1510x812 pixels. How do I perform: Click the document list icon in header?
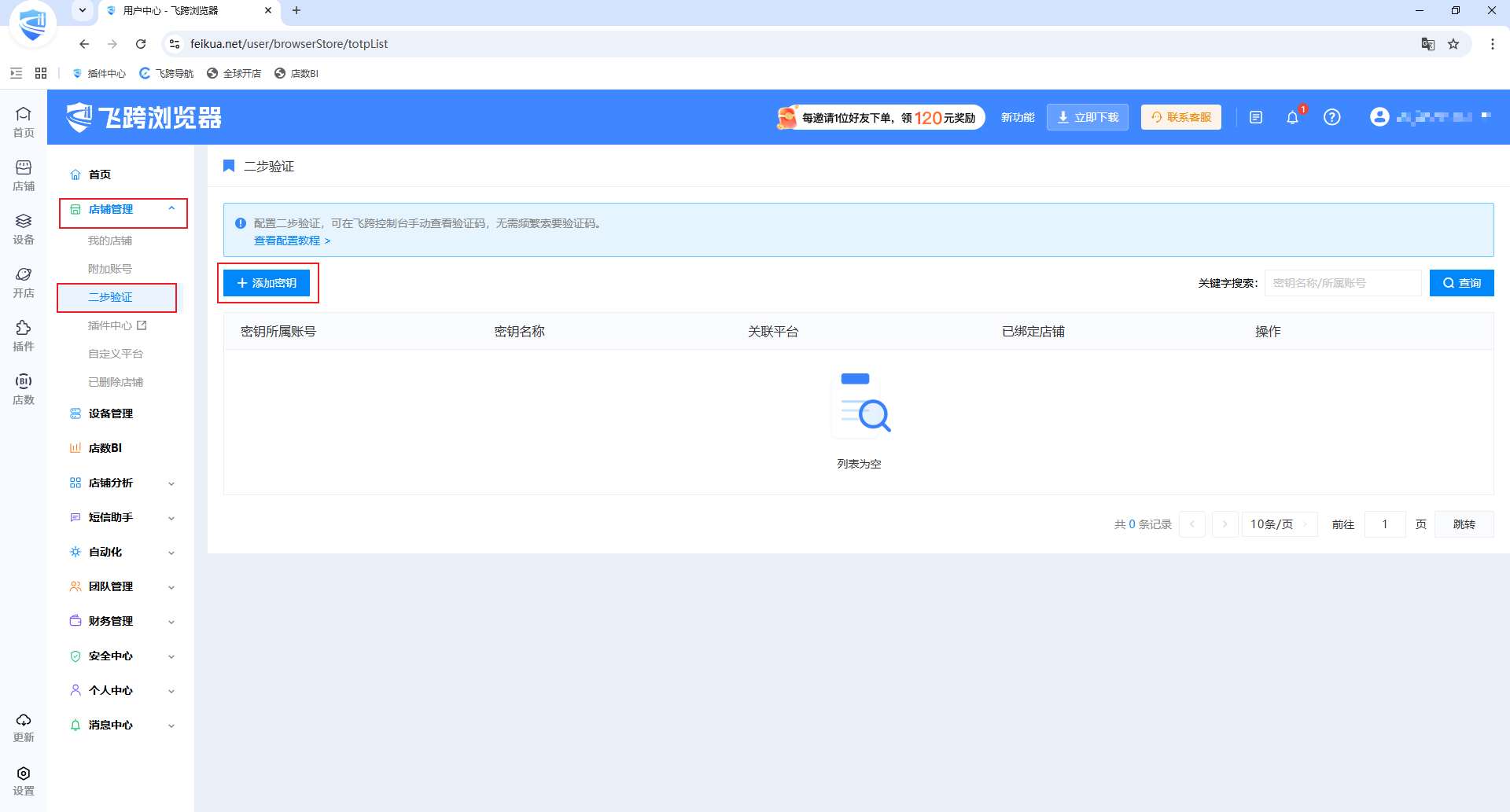(1256, 117)
